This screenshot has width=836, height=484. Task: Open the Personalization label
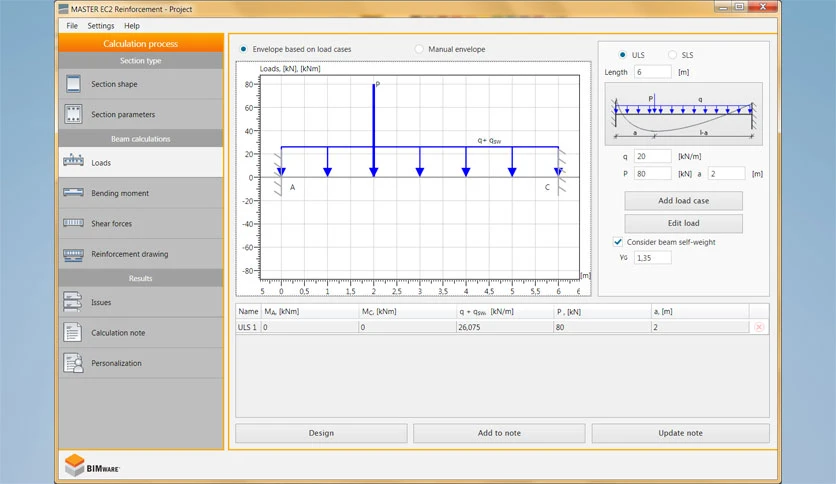click(116, 363)
